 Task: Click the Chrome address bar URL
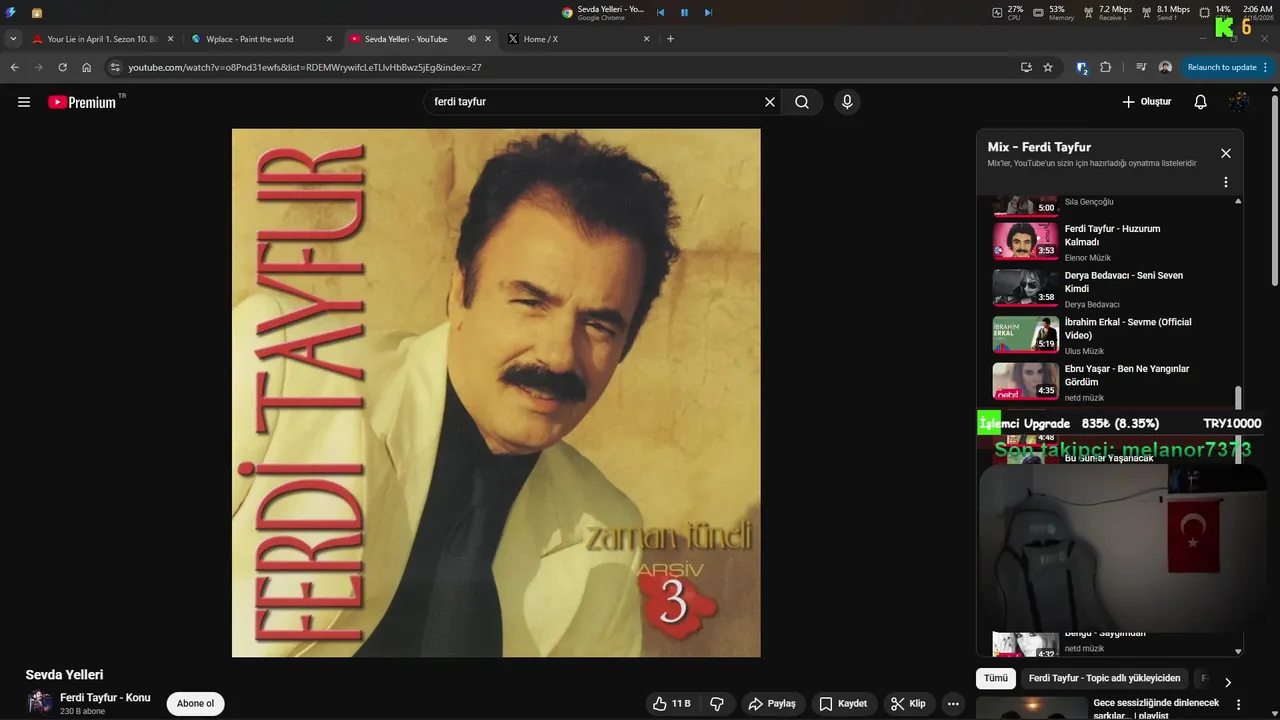click(x=305, y=67)
